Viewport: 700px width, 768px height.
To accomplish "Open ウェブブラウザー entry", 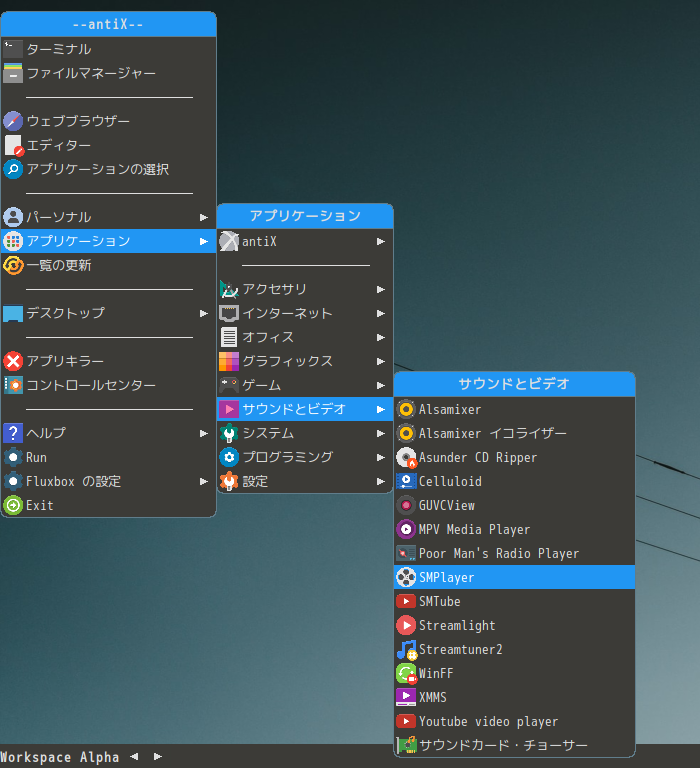I will coord(108,121).
